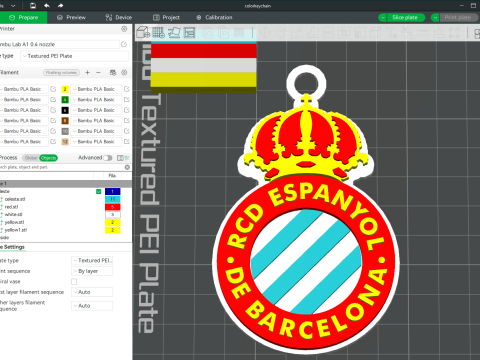
Task: Edit the Bambu Lab A1 printer preset
Action: [124, 44]
